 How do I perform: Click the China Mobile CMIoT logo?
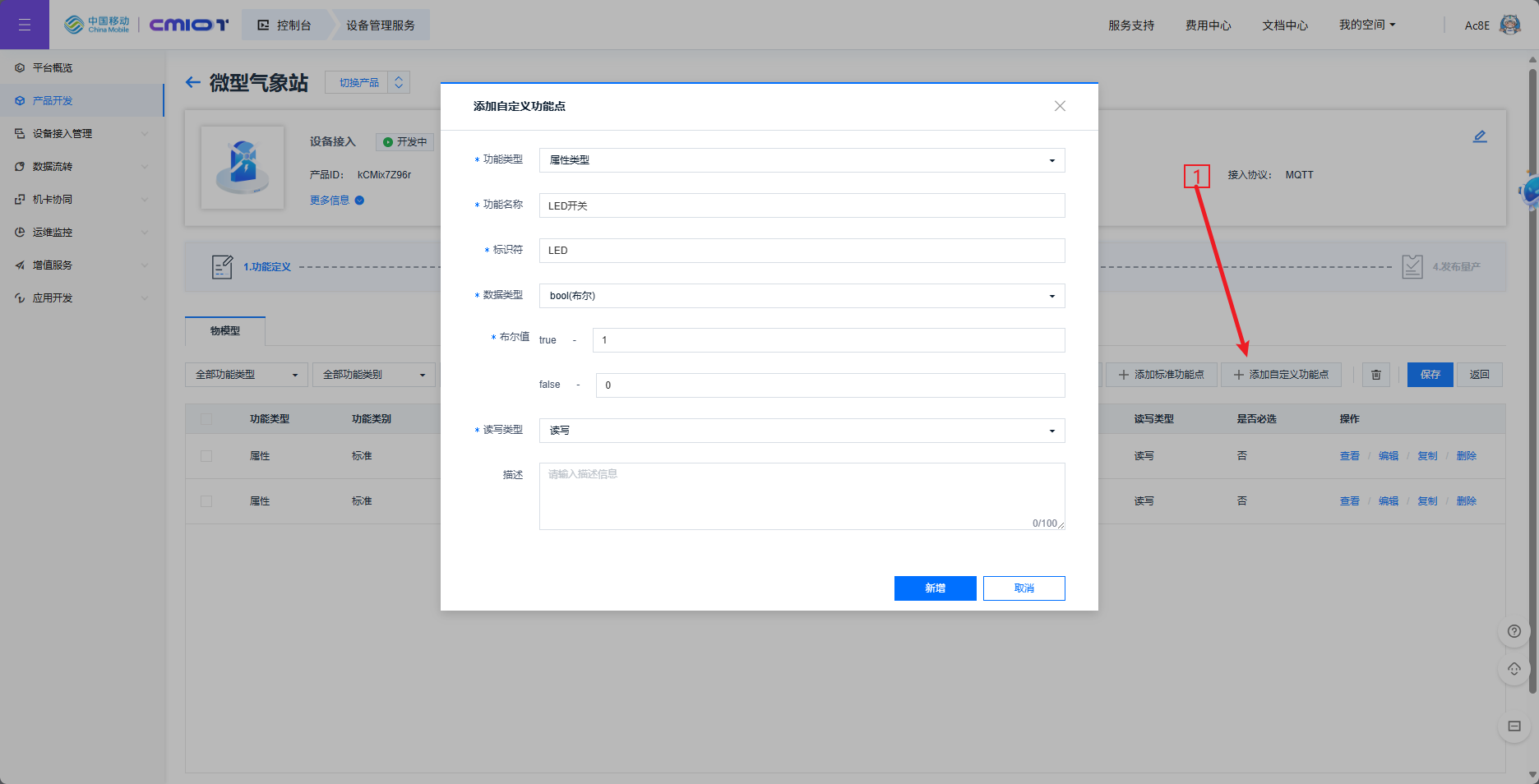[146, 25]
